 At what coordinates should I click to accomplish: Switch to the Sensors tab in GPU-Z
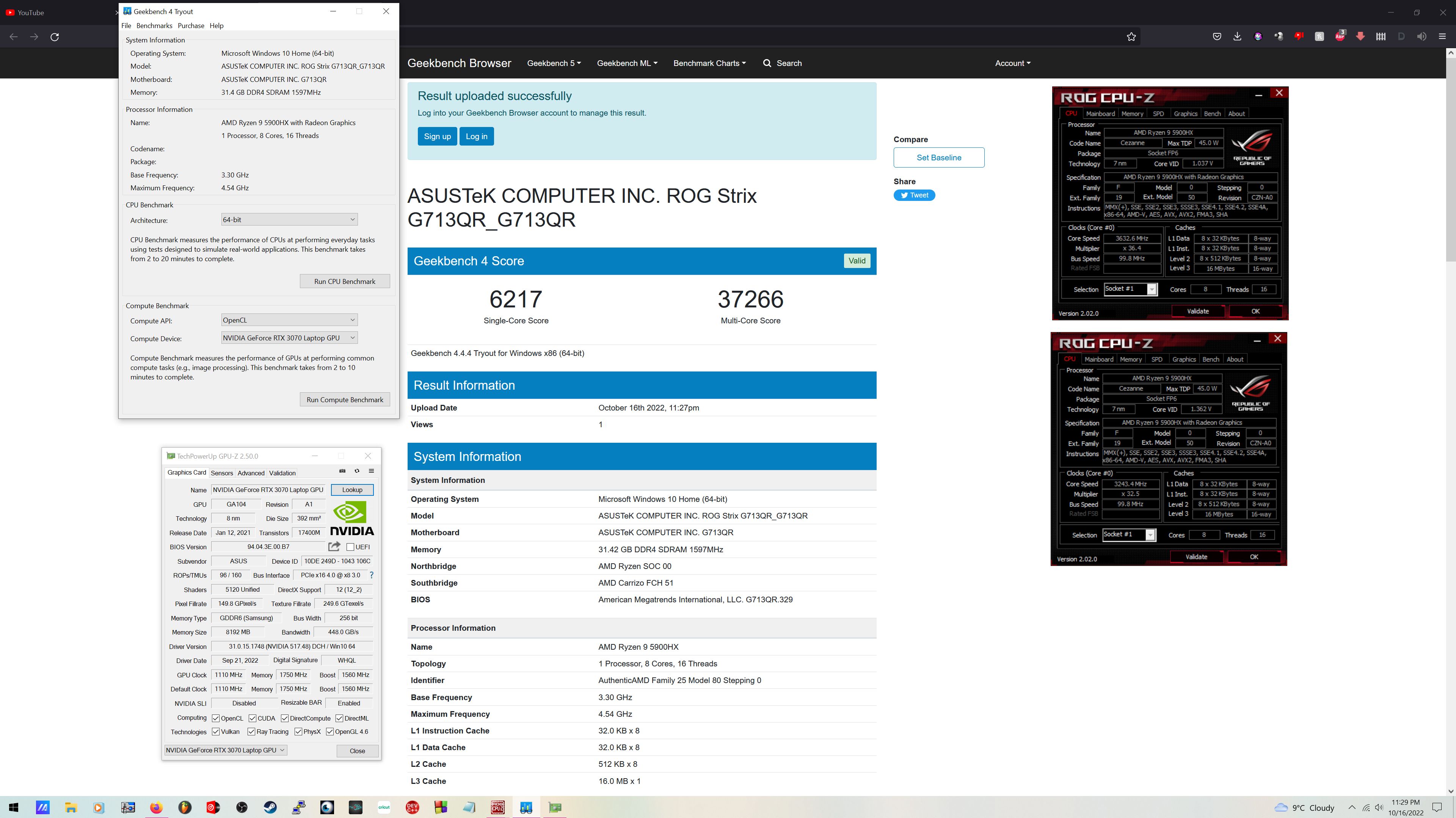pyautogui.click(x=221, y=473)
